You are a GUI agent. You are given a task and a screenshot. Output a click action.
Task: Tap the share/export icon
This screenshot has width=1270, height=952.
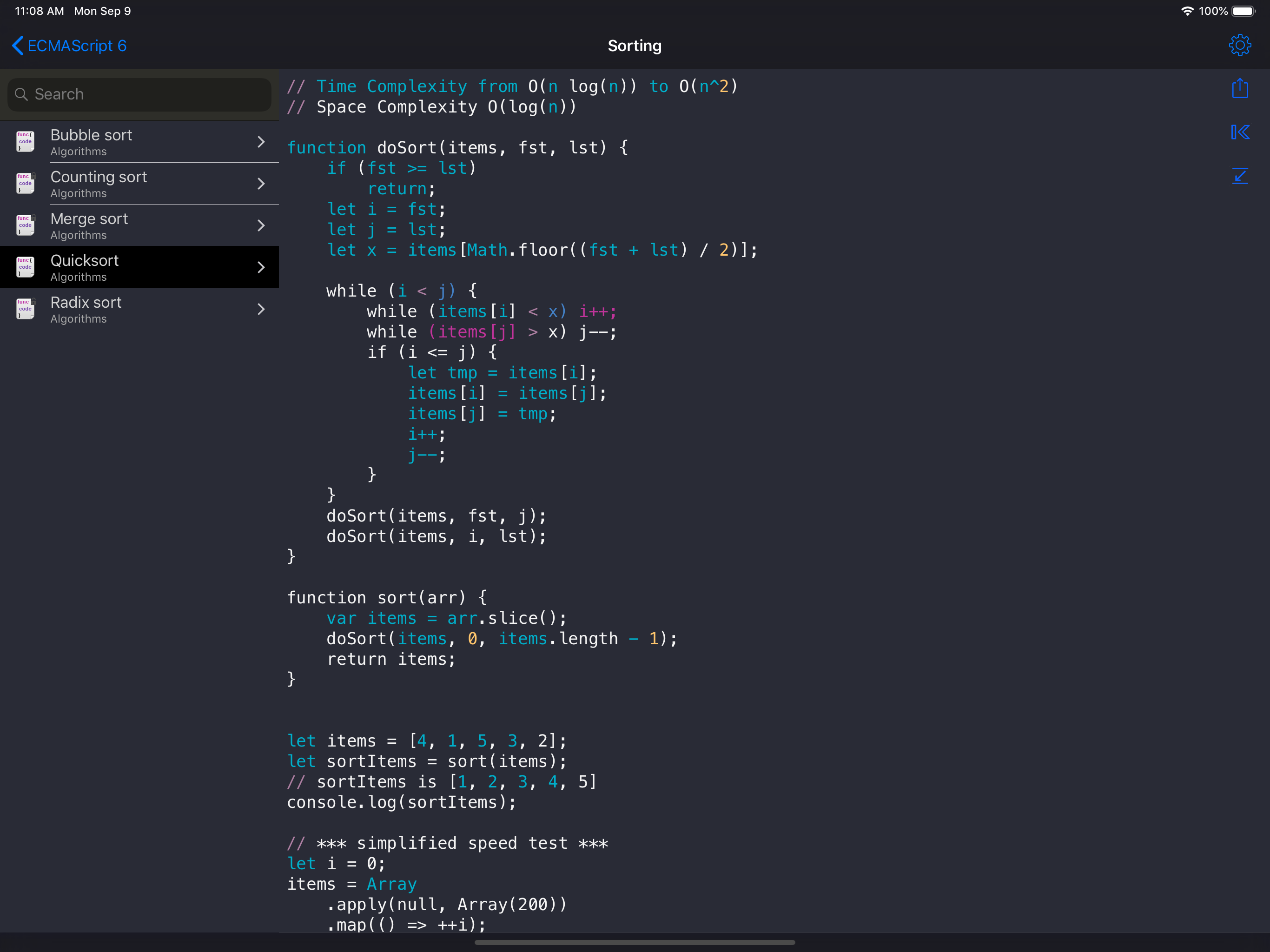1240,88
